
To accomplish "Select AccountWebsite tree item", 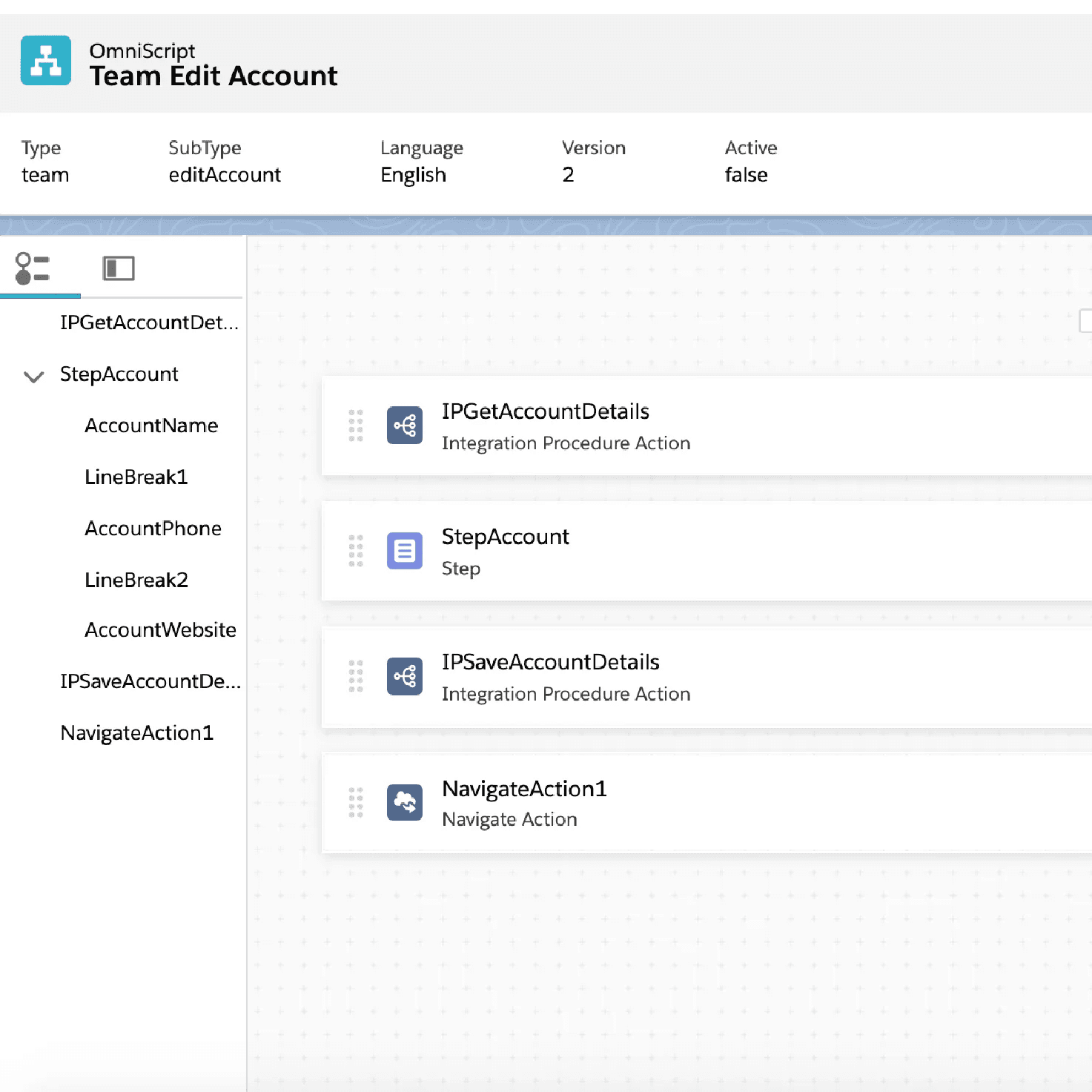I will coord(160,630).
